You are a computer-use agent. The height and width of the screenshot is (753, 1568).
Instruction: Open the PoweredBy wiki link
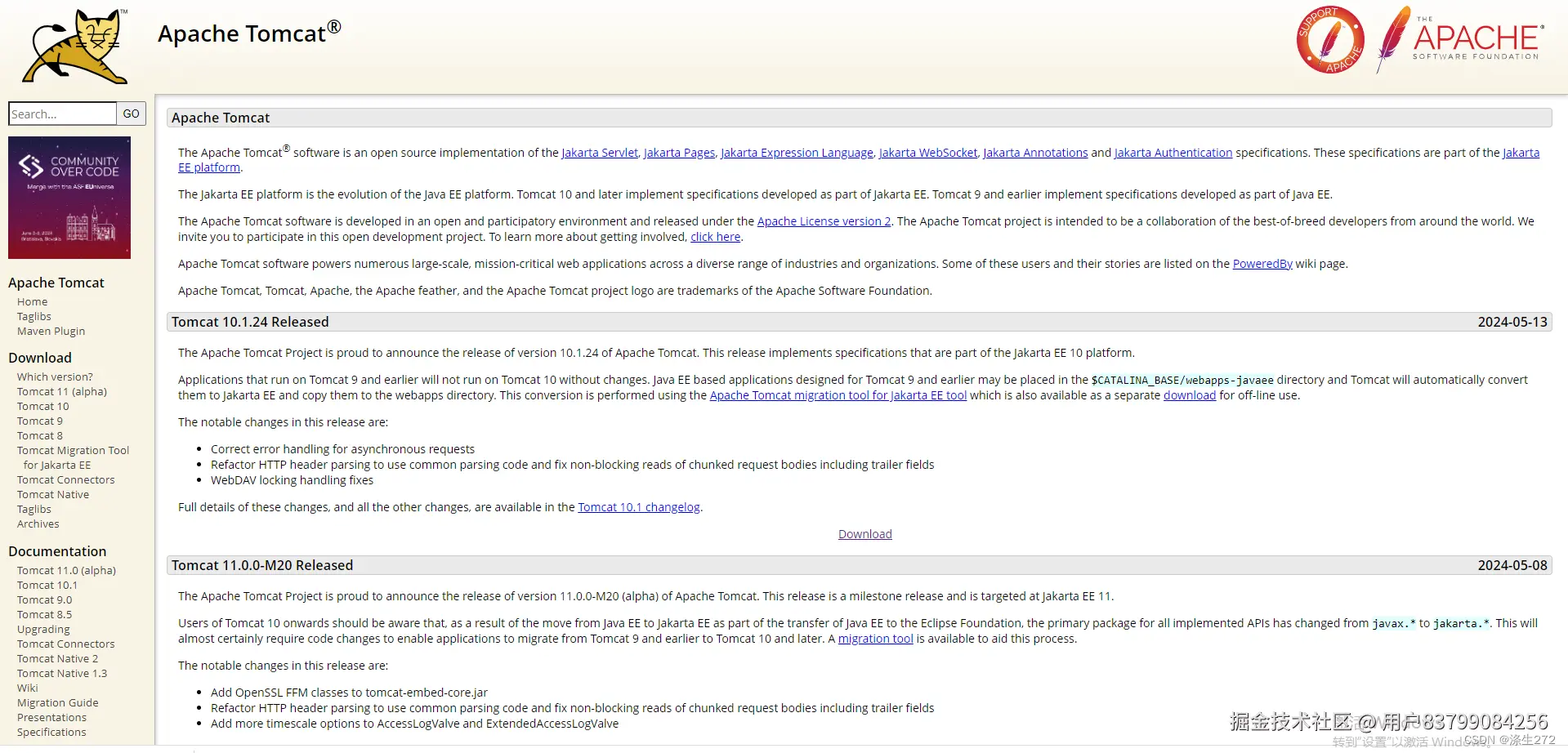click(1262, 264)
